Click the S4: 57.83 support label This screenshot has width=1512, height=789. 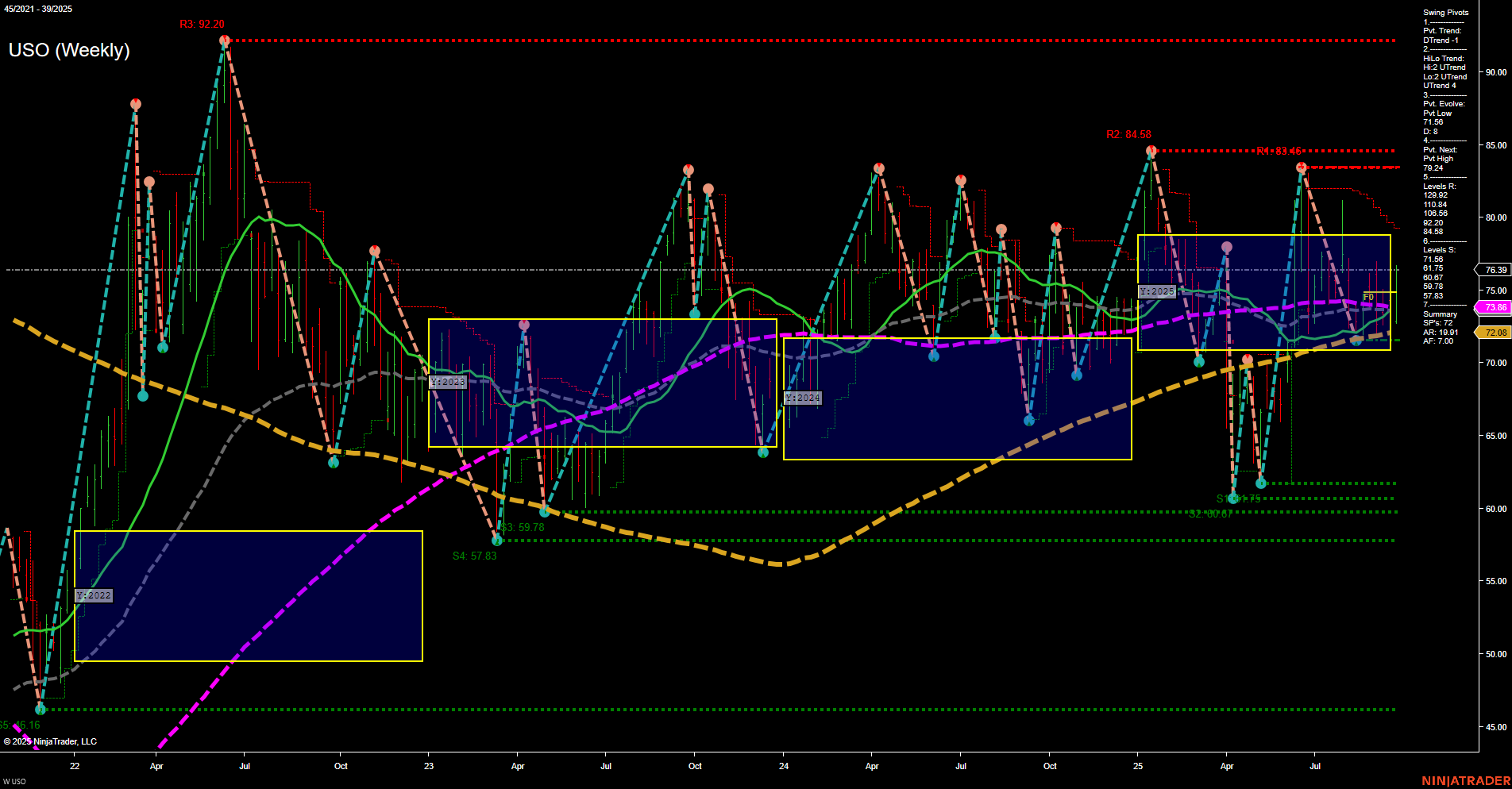point(475,556)
